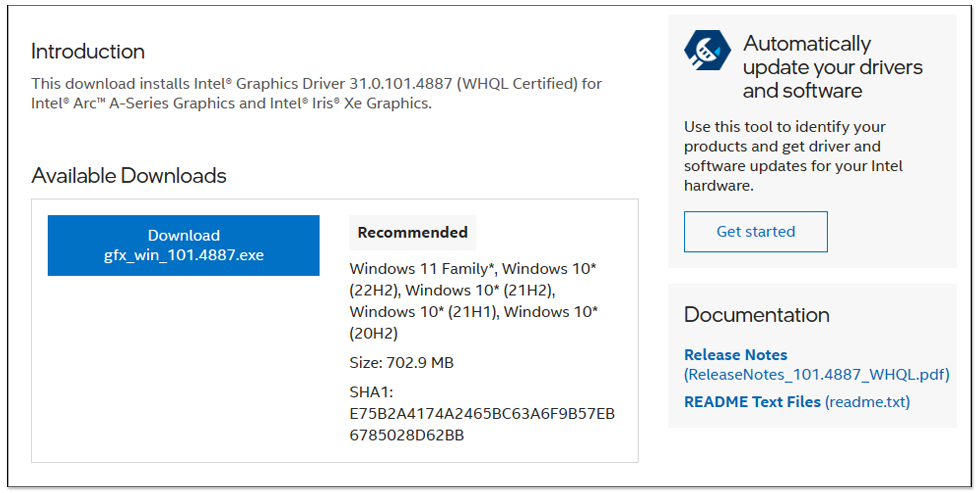The height and width of the screenshot is (493, 979).
Task: Click the readme.txt file name in parentheses
Action: [867, 402]
